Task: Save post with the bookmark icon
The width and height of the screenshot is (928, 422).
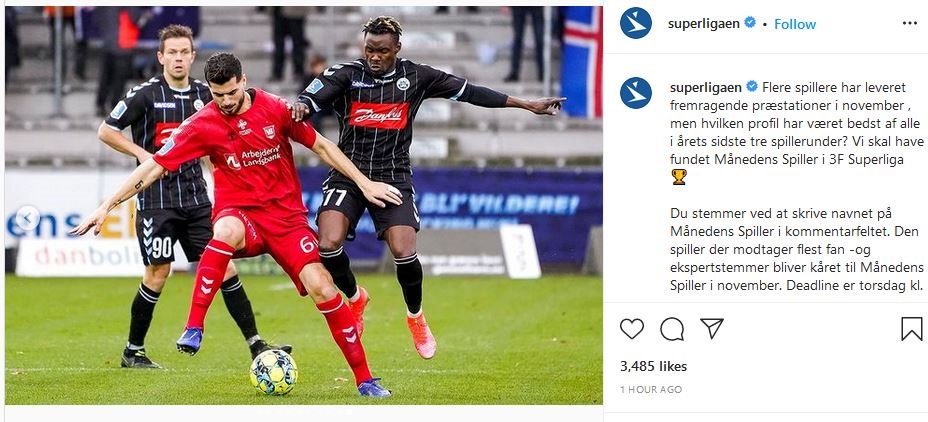Action: click(911, 328)
